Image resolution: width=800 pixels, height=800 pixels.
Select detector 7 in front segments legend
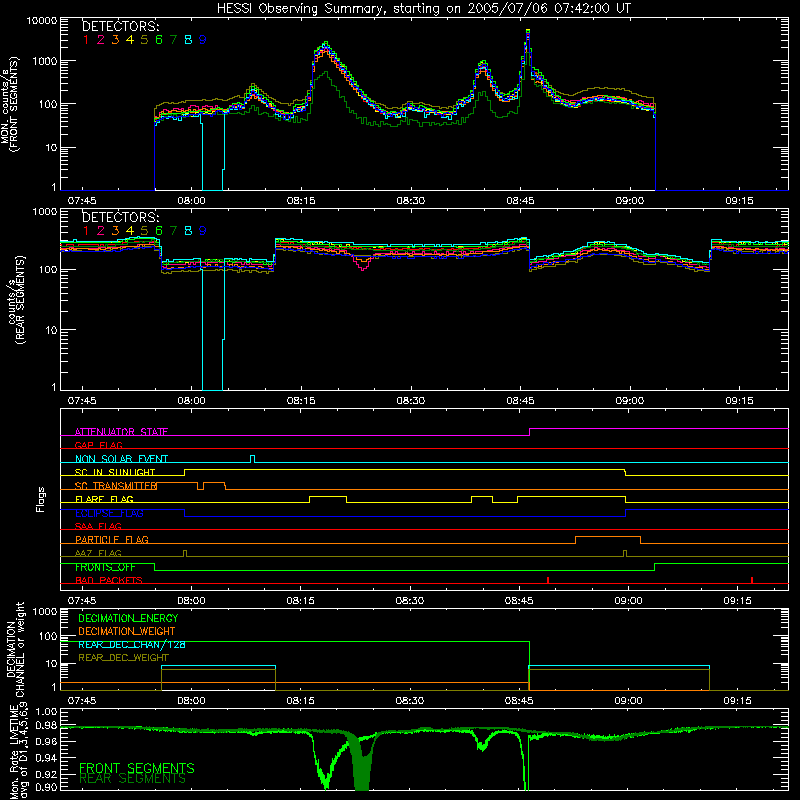pos(173,40)
